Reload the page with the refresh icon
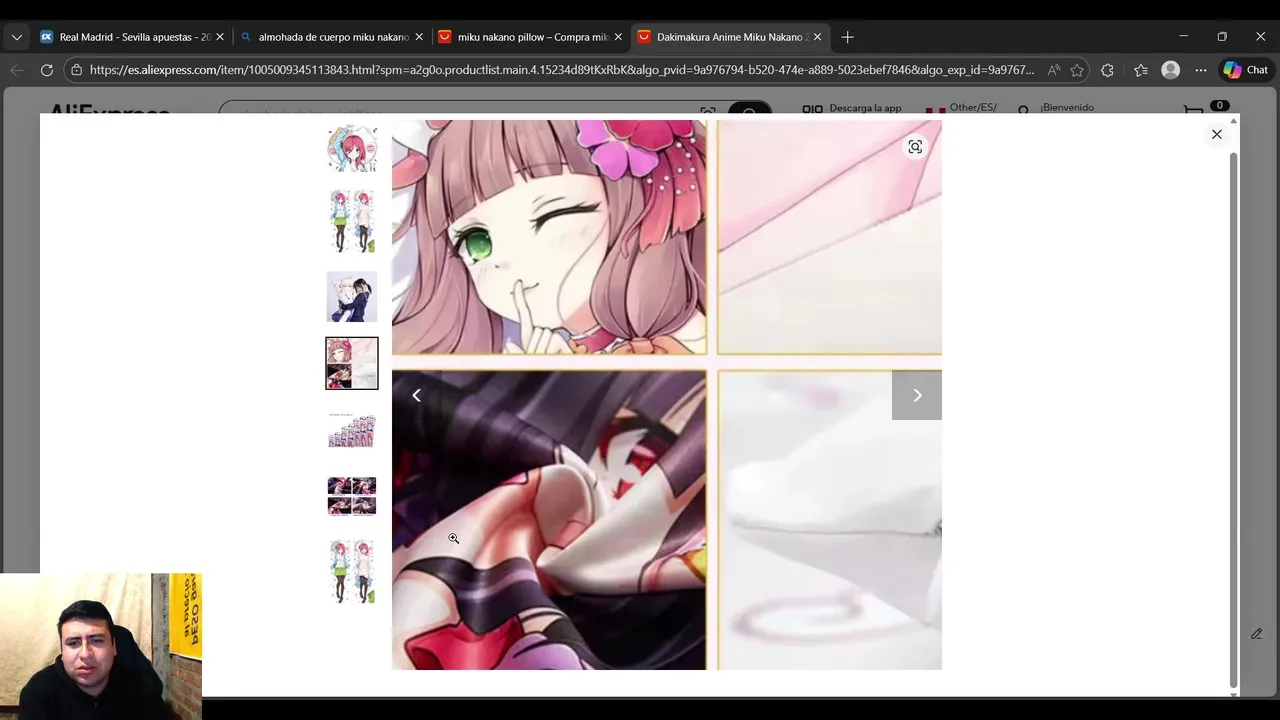 tap(46, 70)
